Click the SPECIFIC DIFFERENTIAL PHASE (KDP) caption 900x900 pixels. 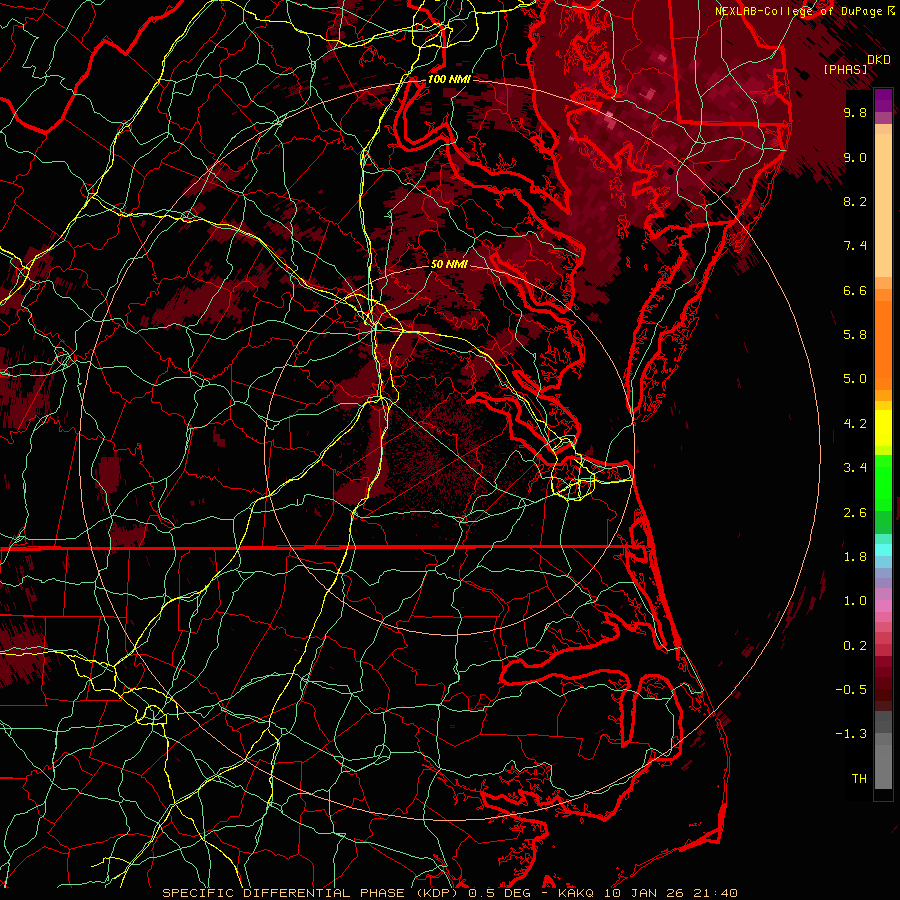[312, 893]
